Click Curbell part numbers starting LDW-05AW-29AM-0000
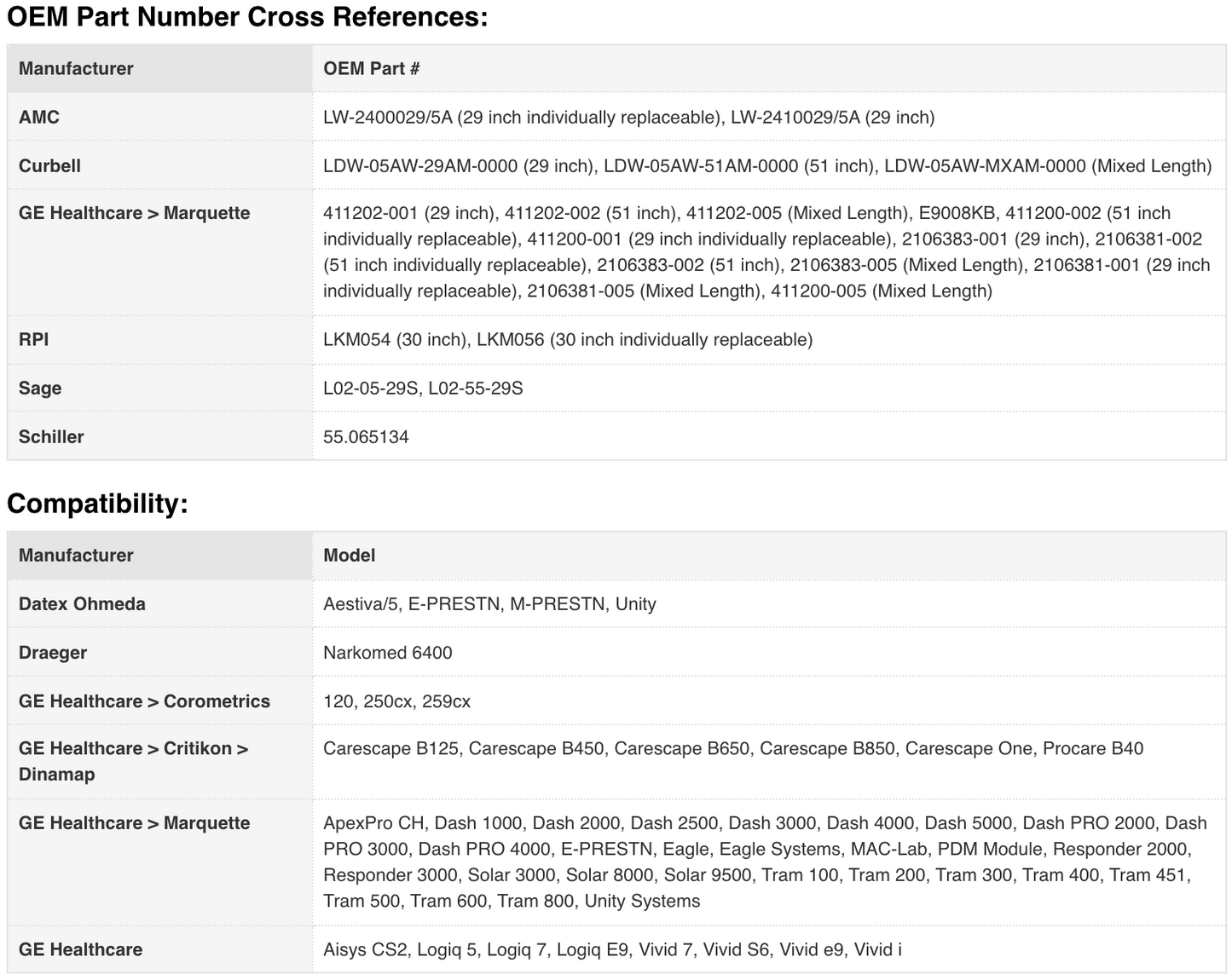The height and width of the screenshot is (980, 1232). tap(767, 165)
